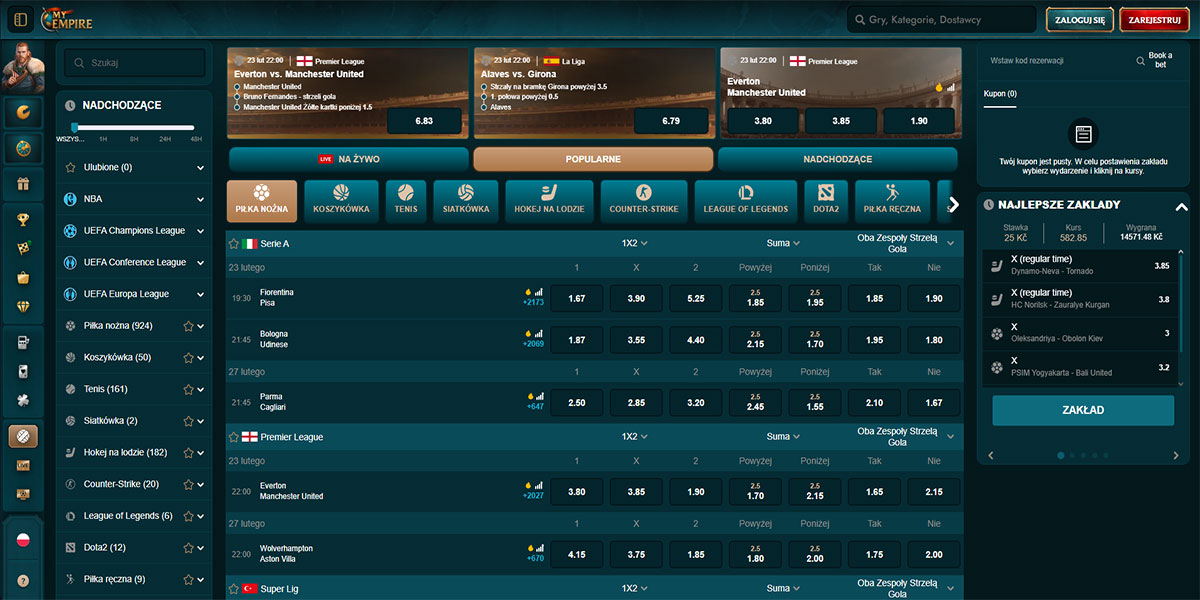The height and width of the screenshot is (600, 1200).
Task: Select the Tenis sport icon tile
Action: [x=405, y=201]
